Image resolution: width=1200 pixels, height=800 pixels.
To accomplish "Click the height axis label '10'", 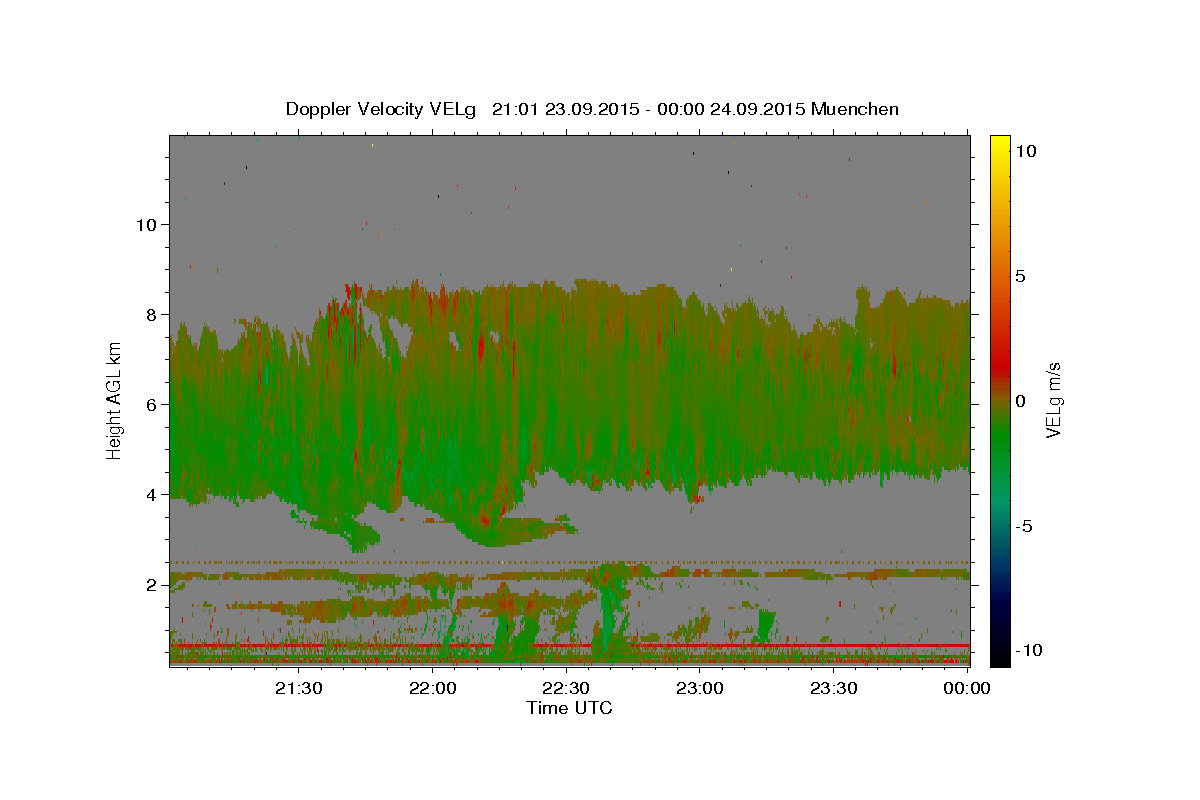I will (145, 224).
